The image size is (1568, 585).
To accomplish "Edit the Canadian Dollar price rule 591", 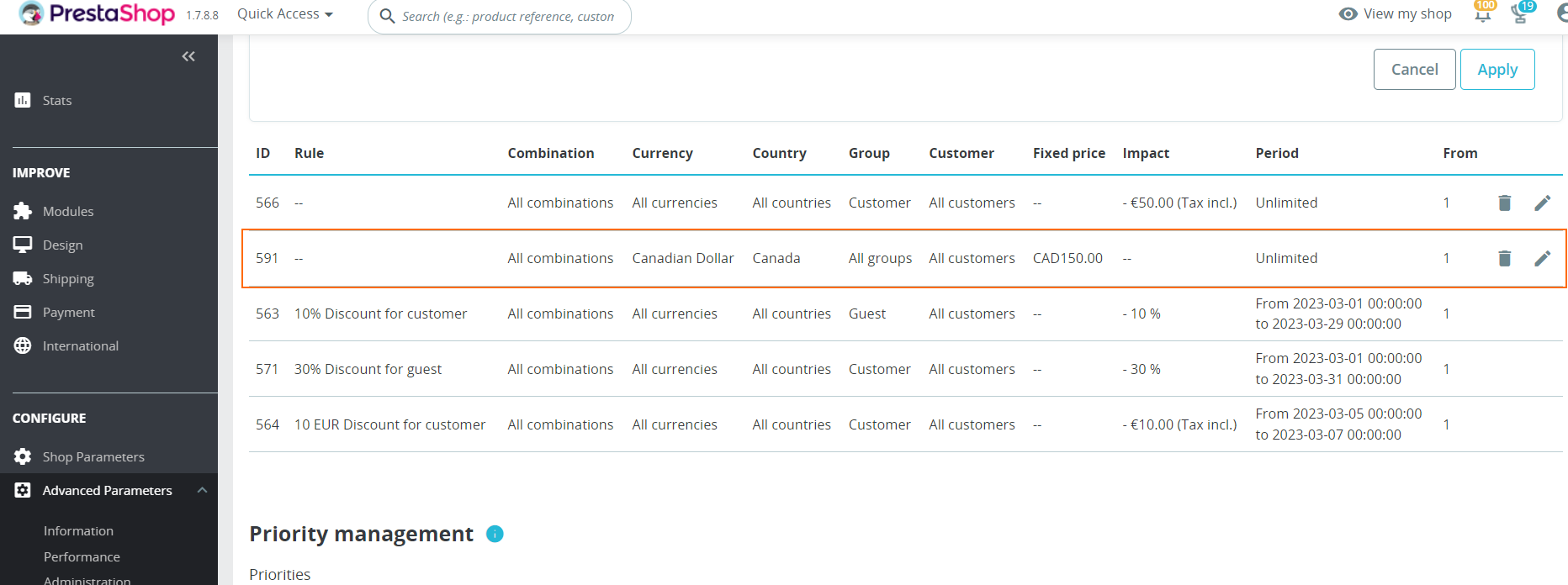I will [1542, 258].
